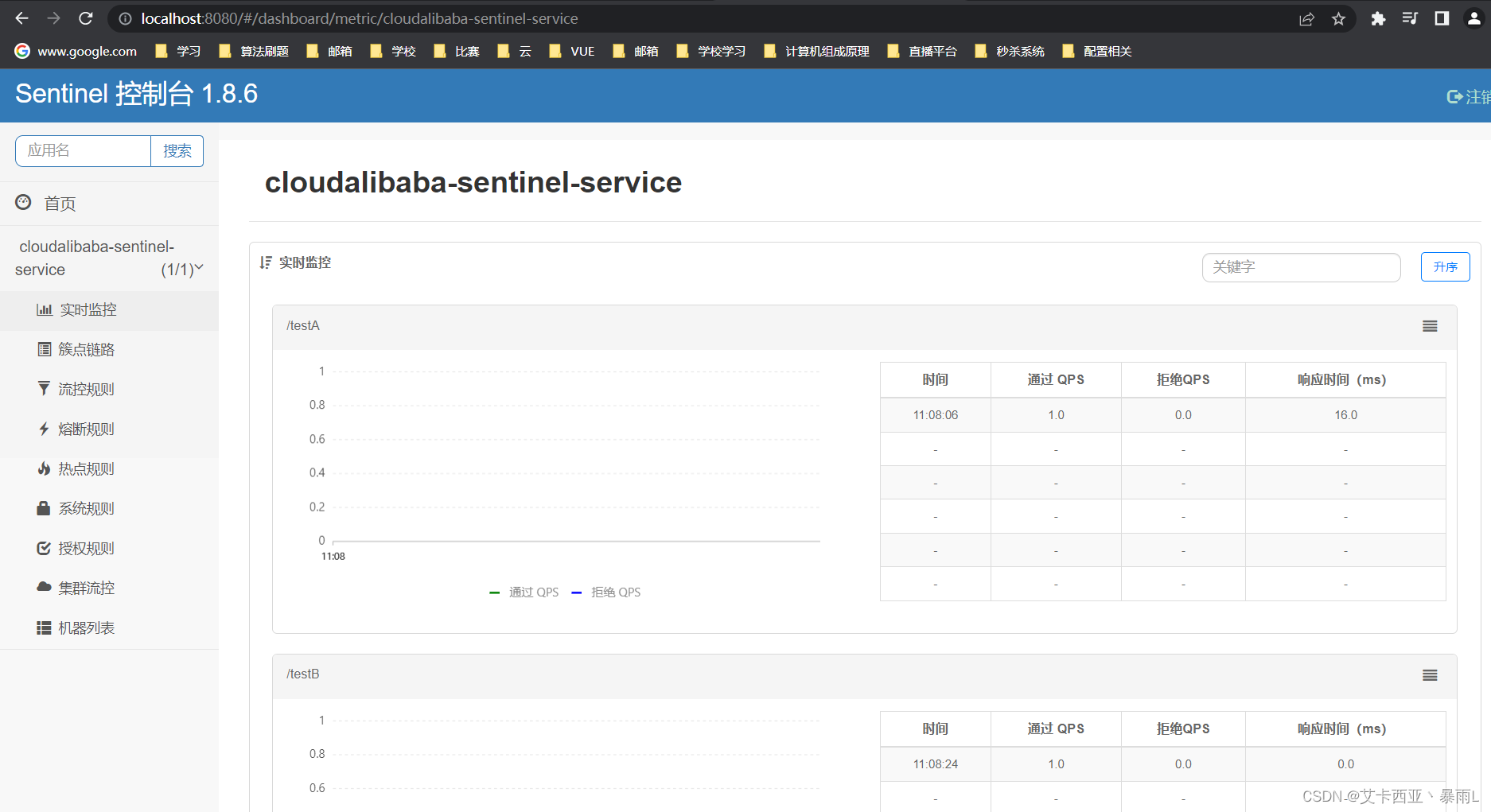Bookmark this page with the star icon

pyautogui.click(x=1338, y=18)
